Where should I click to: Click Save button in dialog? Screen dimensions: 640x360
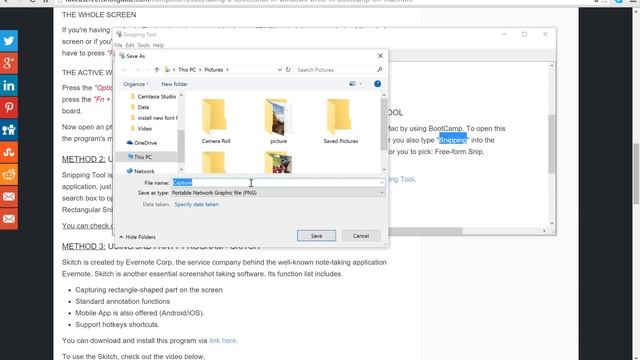coord(316,236)
